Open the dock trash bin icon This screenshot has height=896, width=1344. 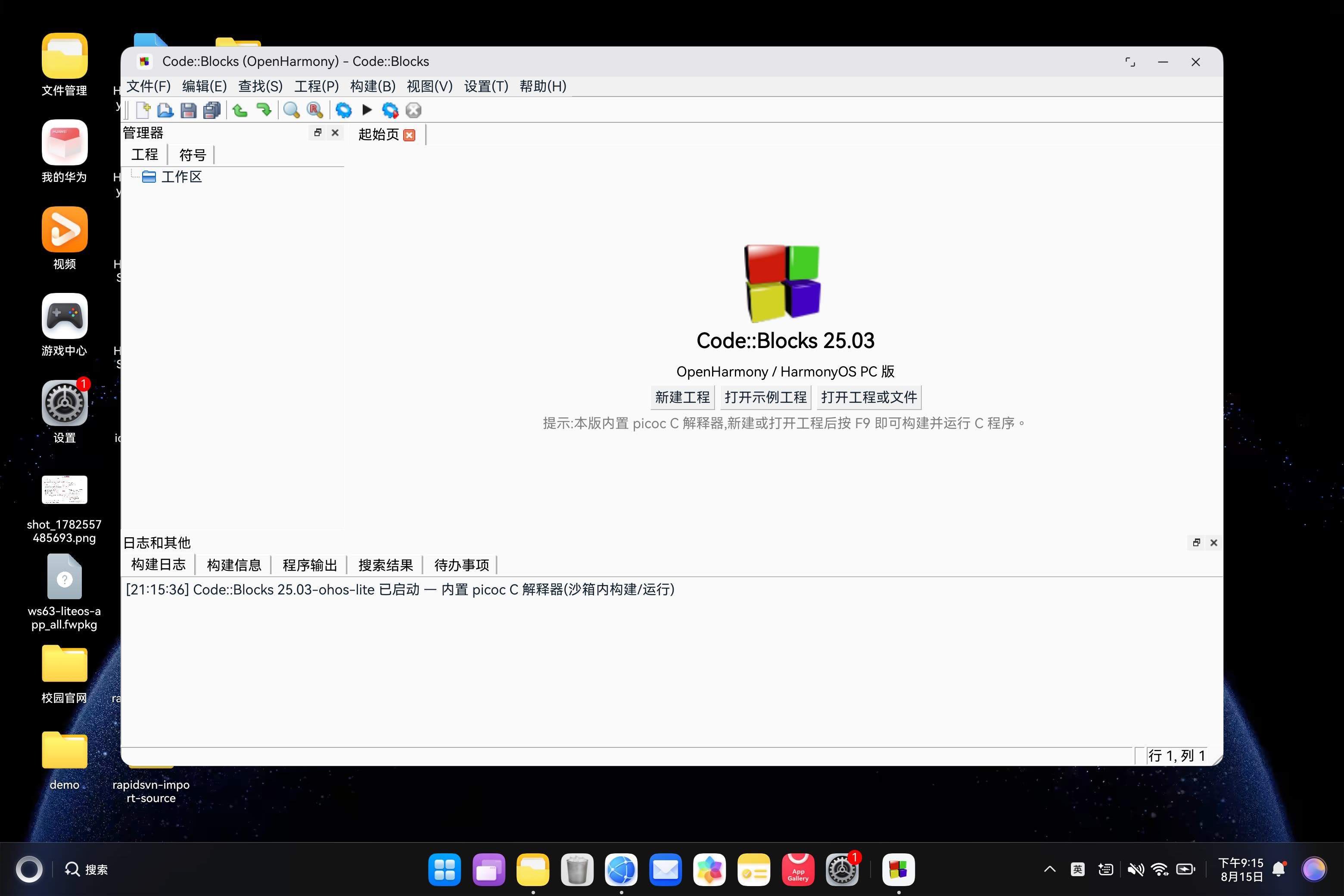pos(577,870)
